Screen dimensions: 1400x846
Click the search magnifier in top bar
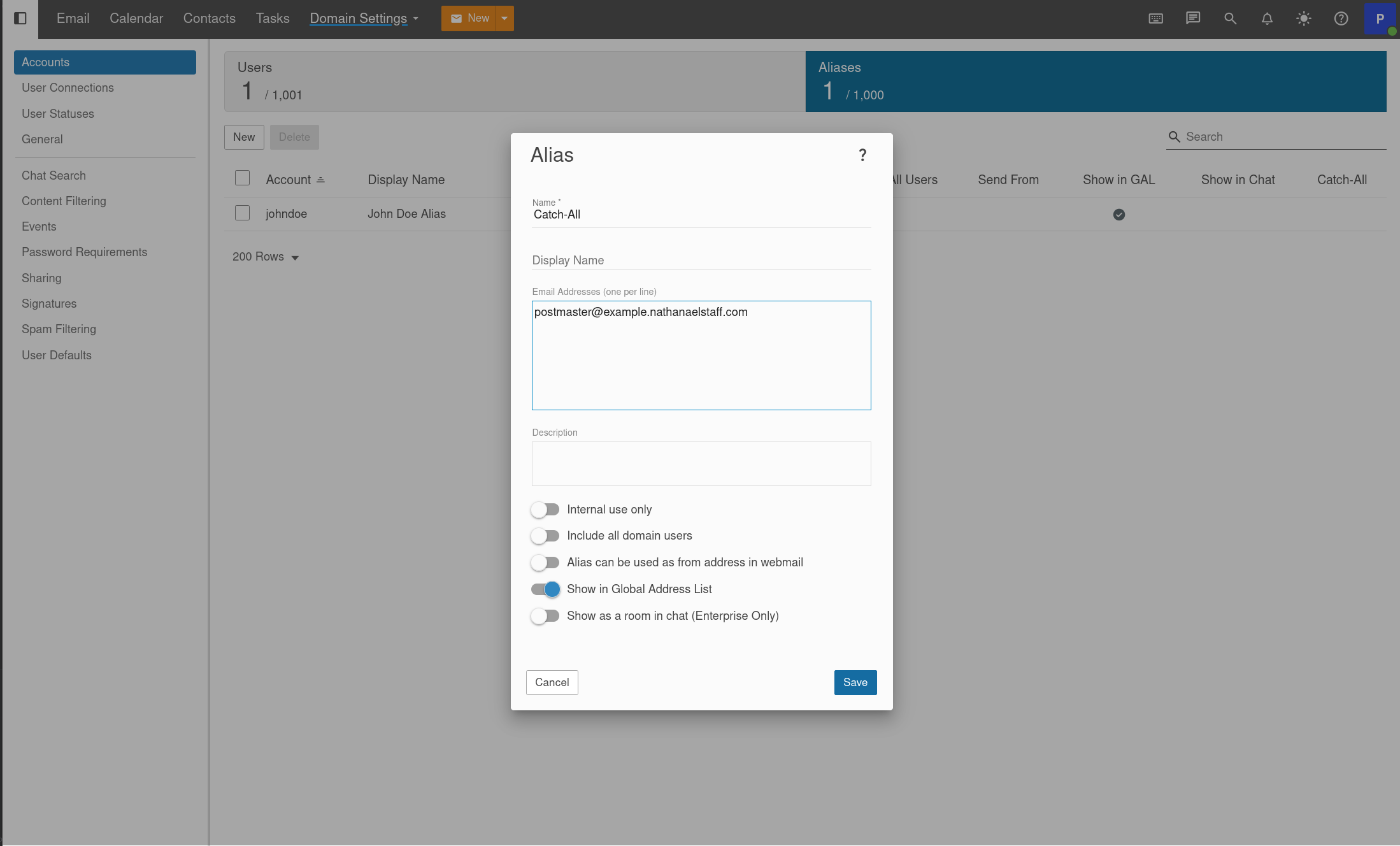(x=1230, y=18)
